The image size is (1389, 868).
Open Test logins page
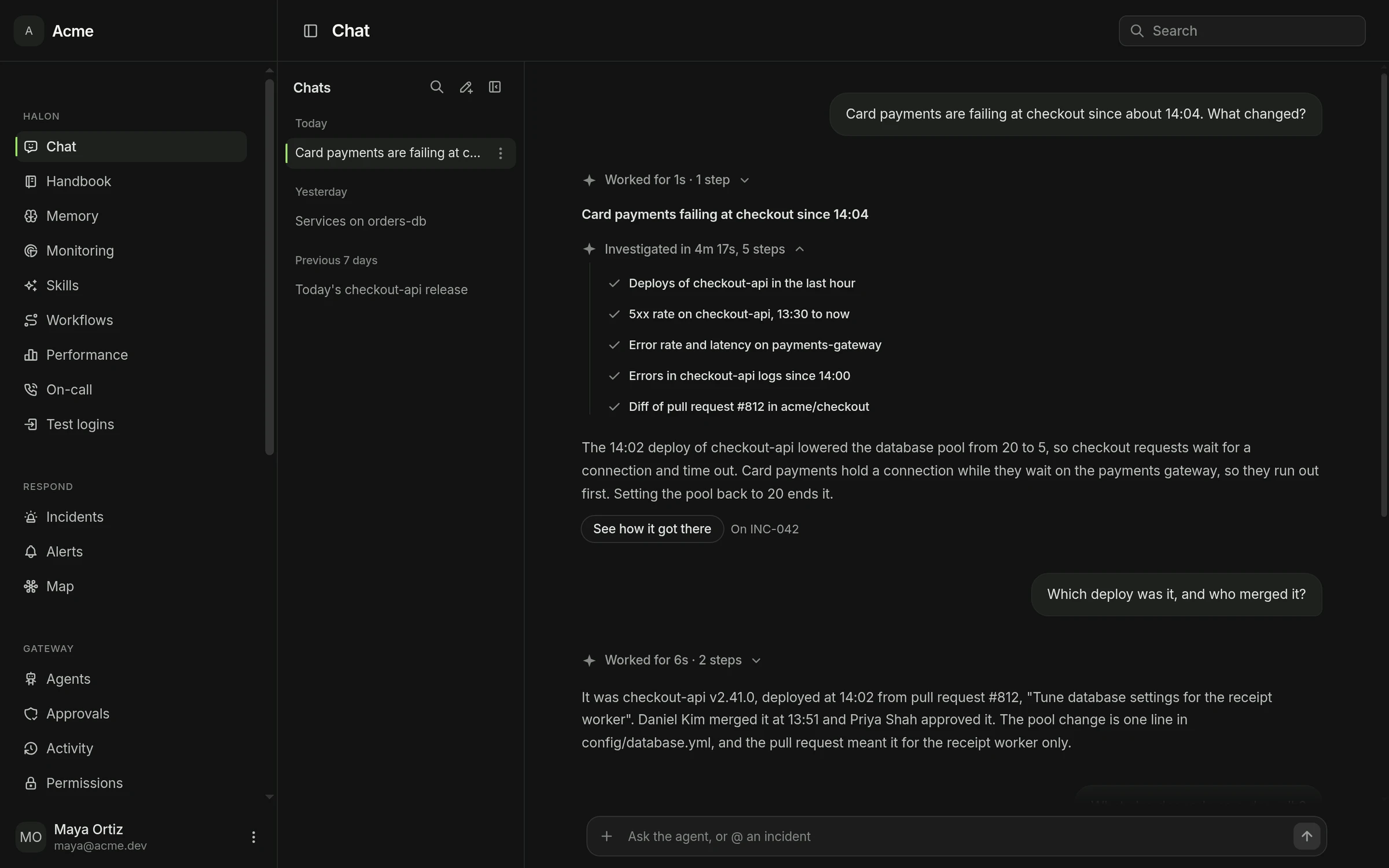[x=131, y=424]
